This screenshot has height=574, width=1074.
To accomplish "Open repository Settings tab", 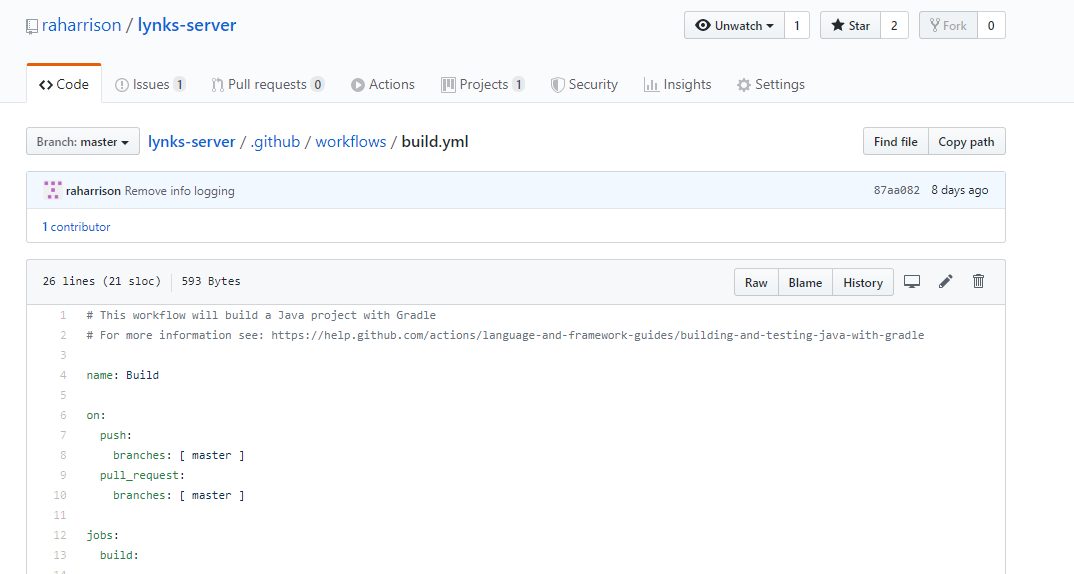I will click(x=771, y=84).
